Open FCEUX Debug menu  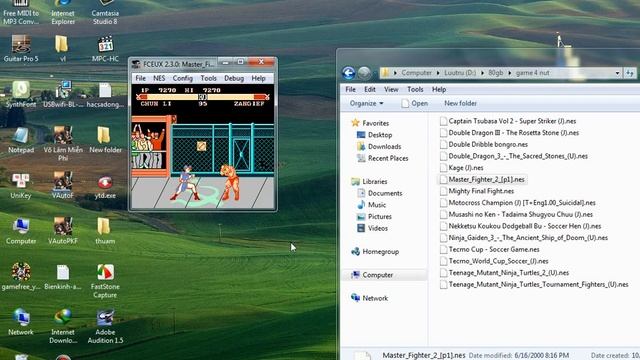coord(234,78)
